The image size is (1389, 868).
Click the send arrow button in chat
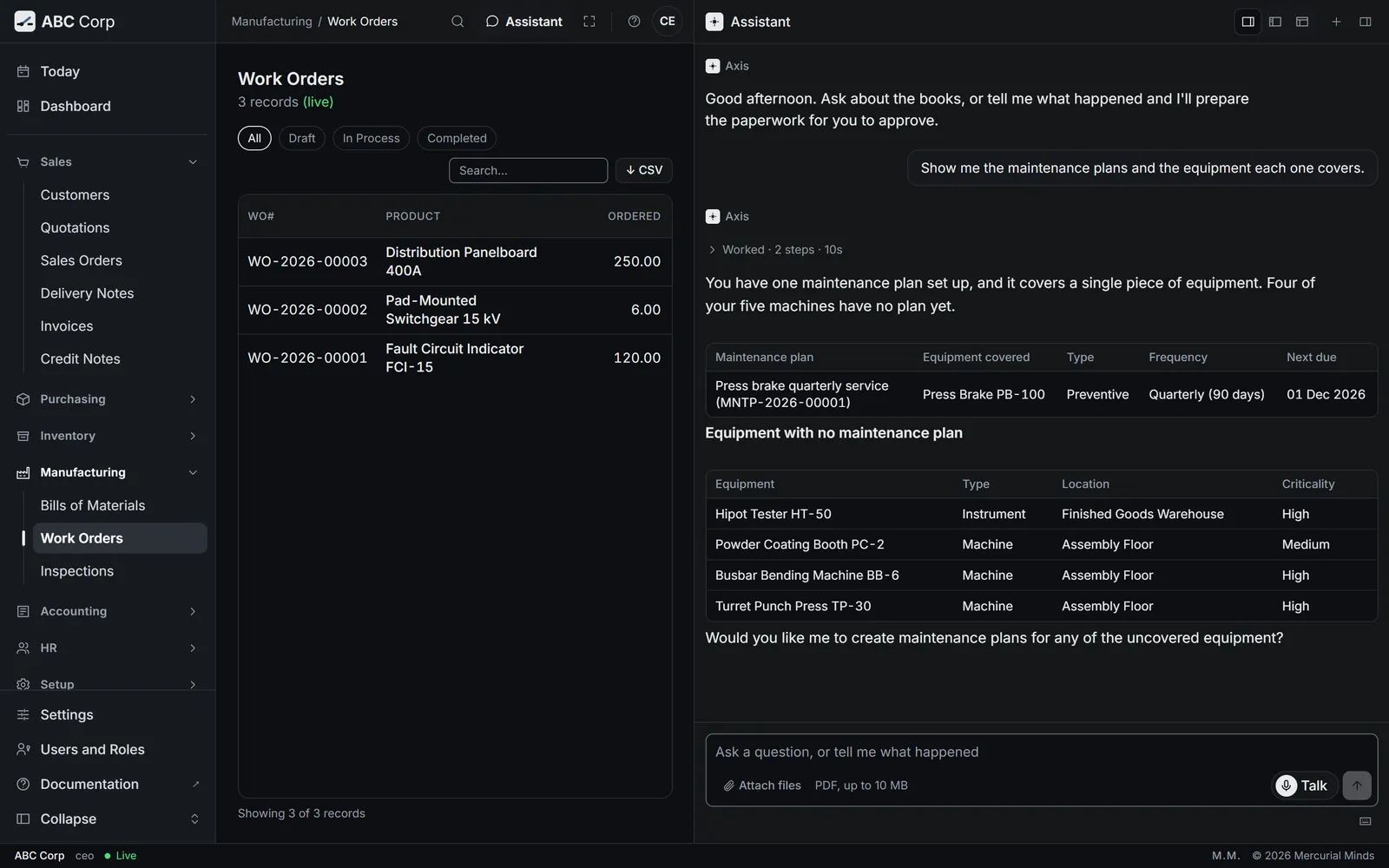(x=1357, y=786)
